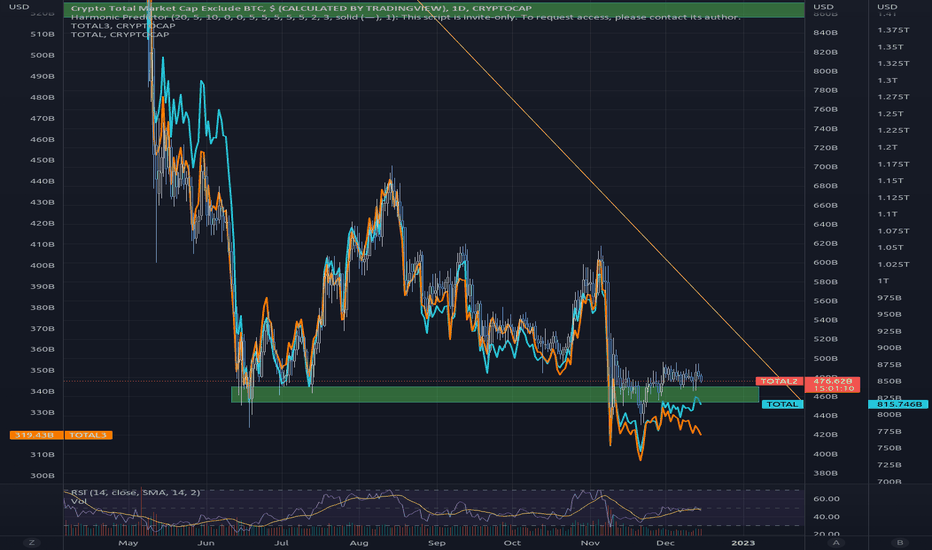Select the Crypto Total Market Cap Exclude BTC legend
Viewport: 932px width, 550px height.
click(x=301, y=8)
